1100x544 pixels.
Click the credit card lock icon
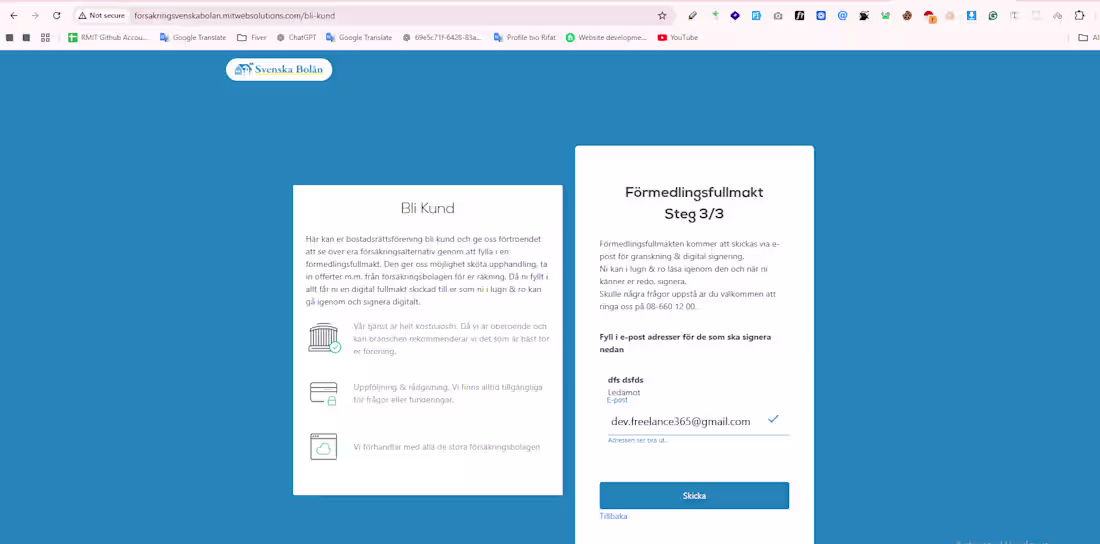tap(323, 393)
